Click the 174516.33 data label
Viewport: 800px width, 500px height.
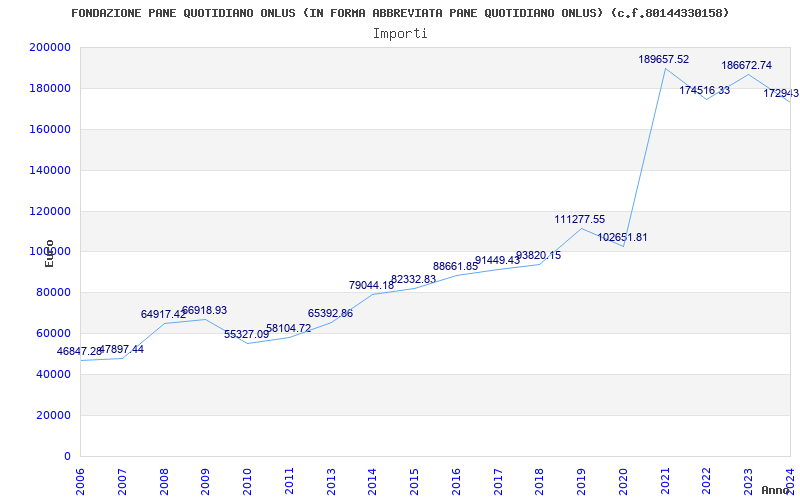click(705, 90)
